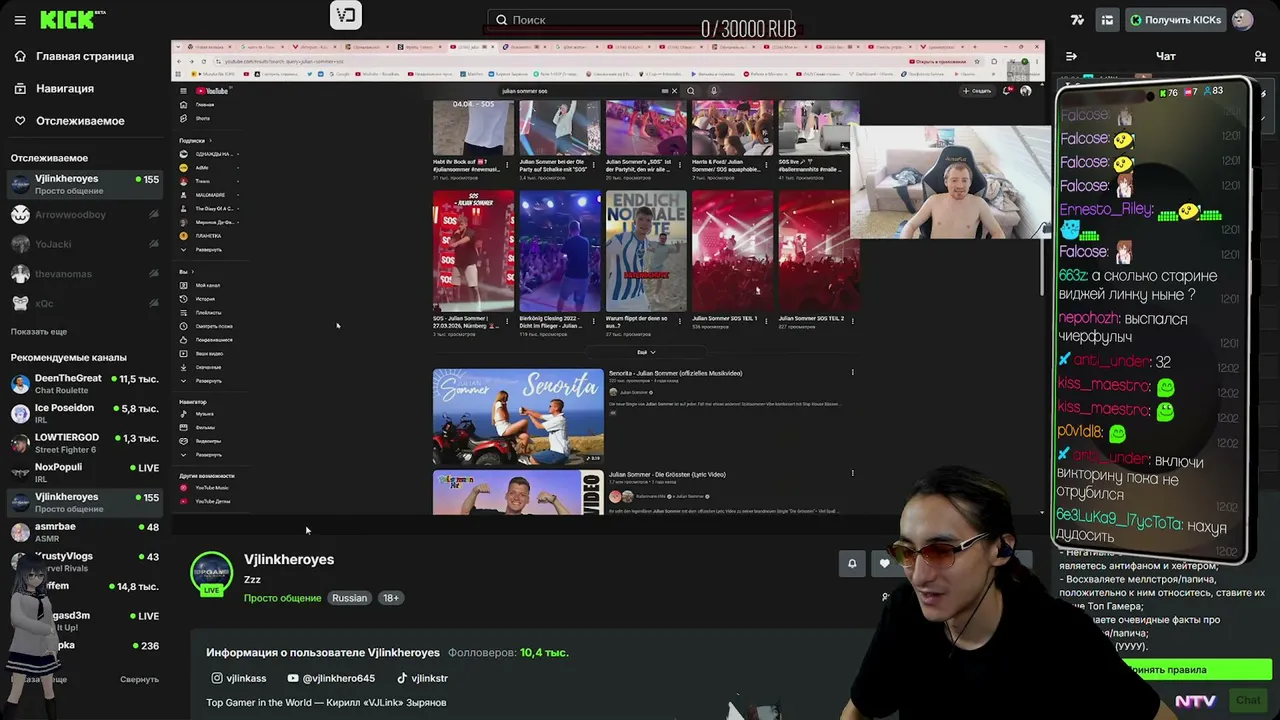Click the Получить KICKs button
The width and height of the screenshot is (1280, 720).
1176,20
